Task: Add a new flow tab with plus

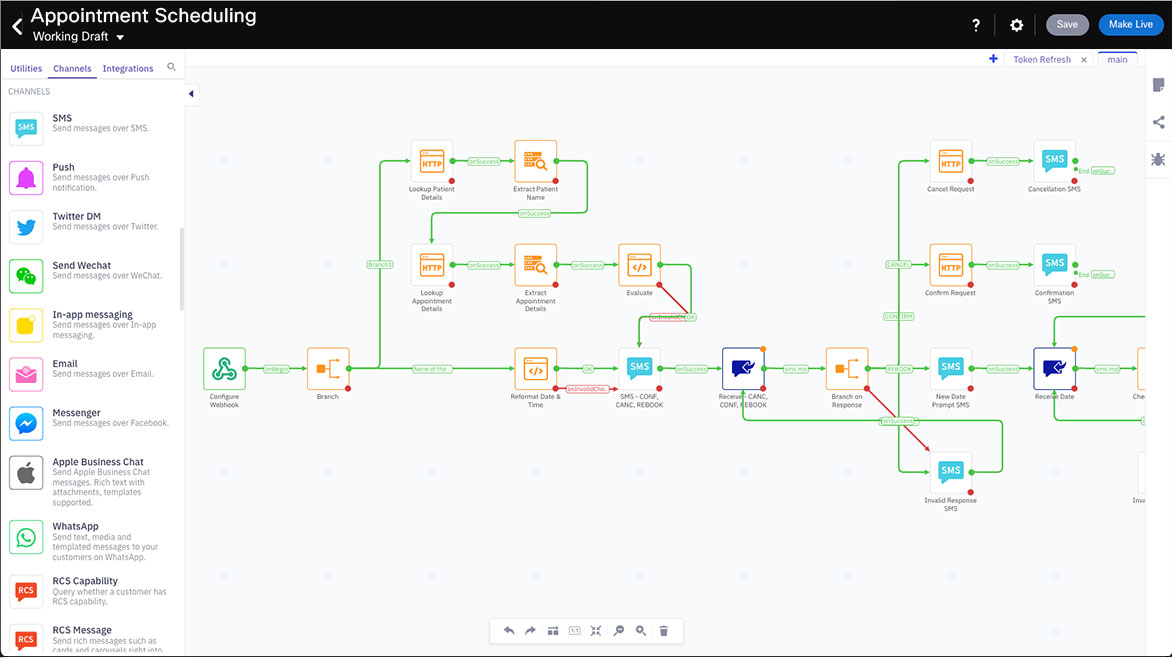Action: point(993,59)
